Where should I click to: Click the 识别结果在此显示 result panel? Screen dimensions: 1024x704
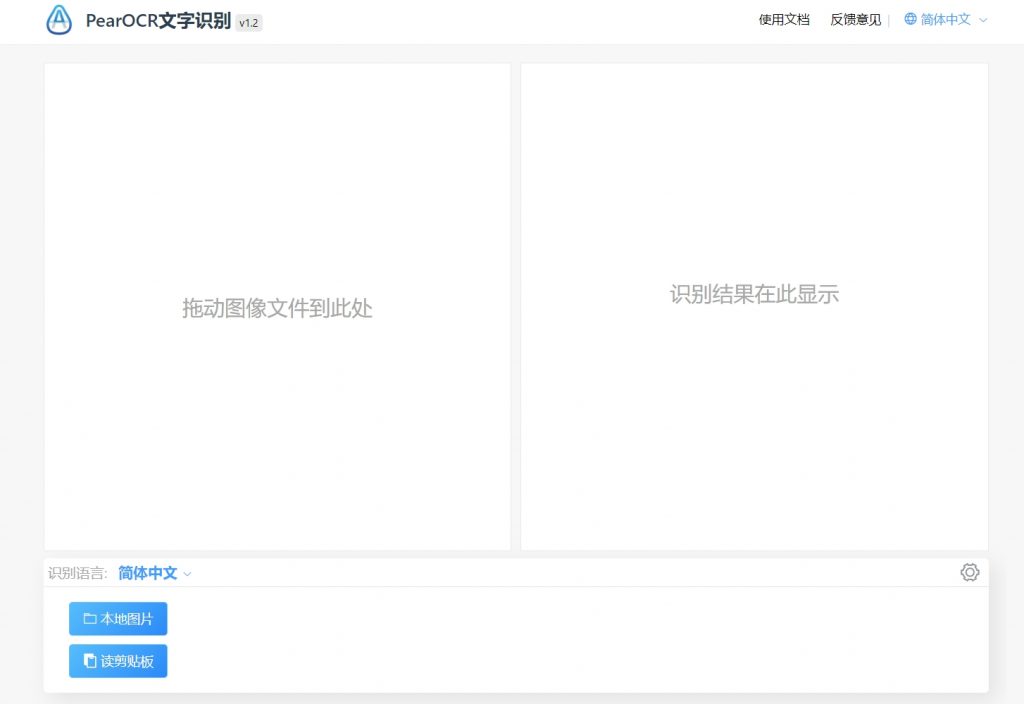click(754, 307)
